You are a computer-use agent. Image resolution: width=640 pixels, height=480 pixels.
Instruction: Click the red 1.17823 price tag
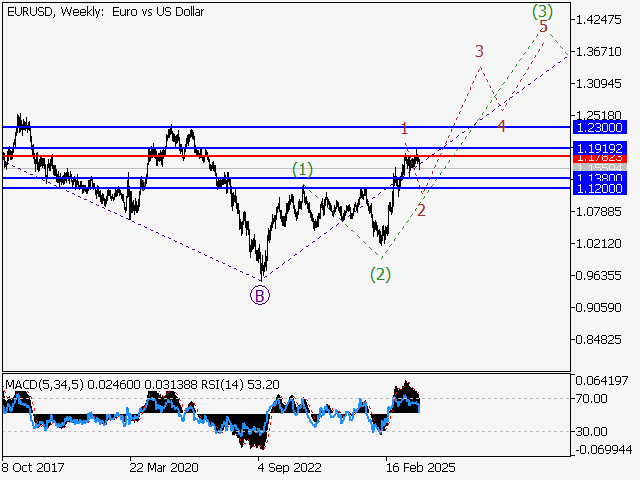pos(600,157)
